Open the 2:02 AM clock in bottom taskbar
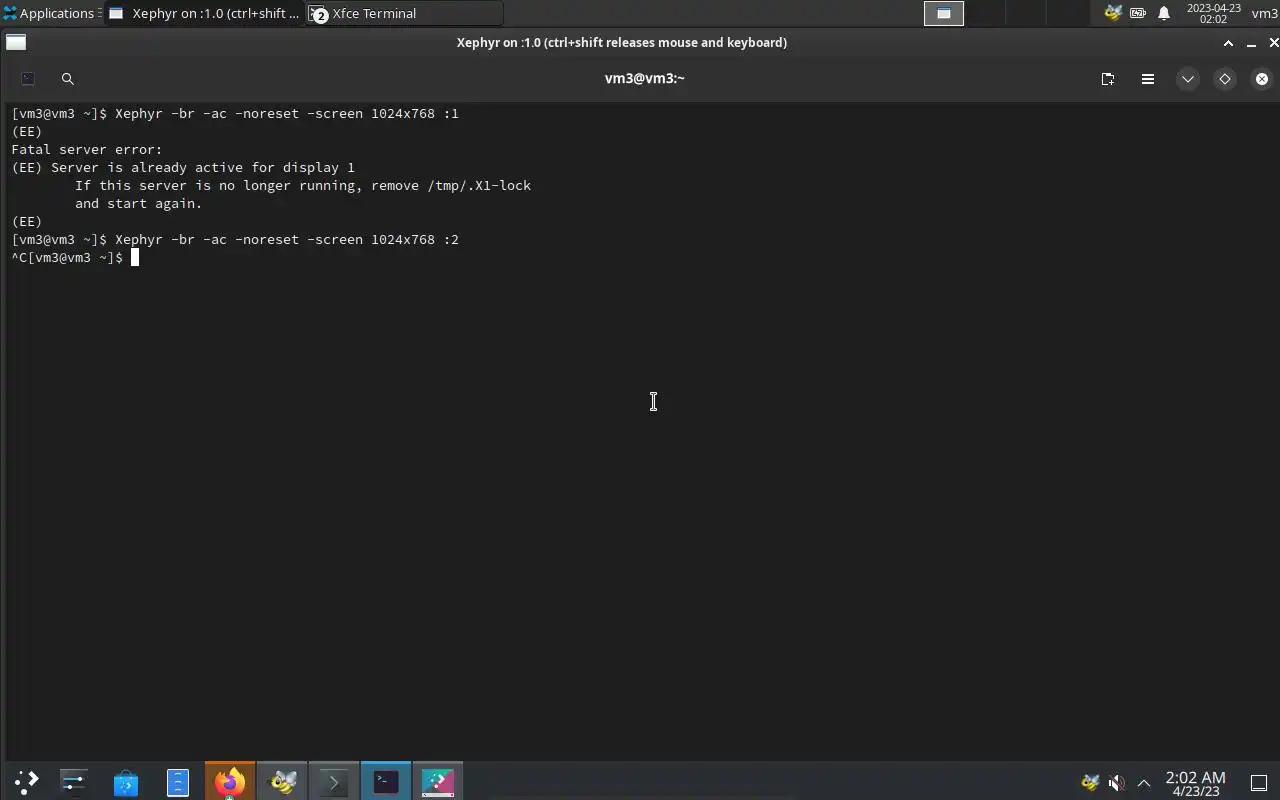Viewport: 1280px width, 800px height. pyautogui.click(x=1195, y=783)
